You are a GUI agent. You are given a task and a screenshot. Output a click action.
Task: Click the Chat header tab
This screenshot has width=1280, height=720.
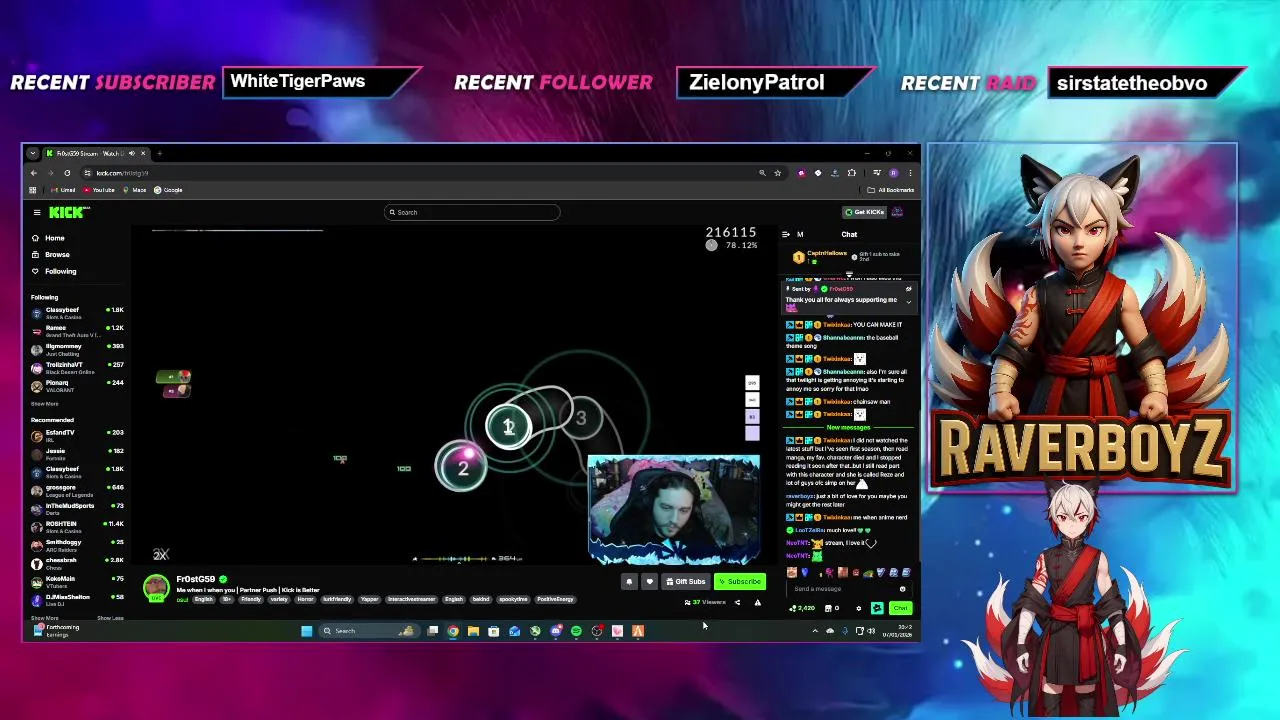(849, 234)
